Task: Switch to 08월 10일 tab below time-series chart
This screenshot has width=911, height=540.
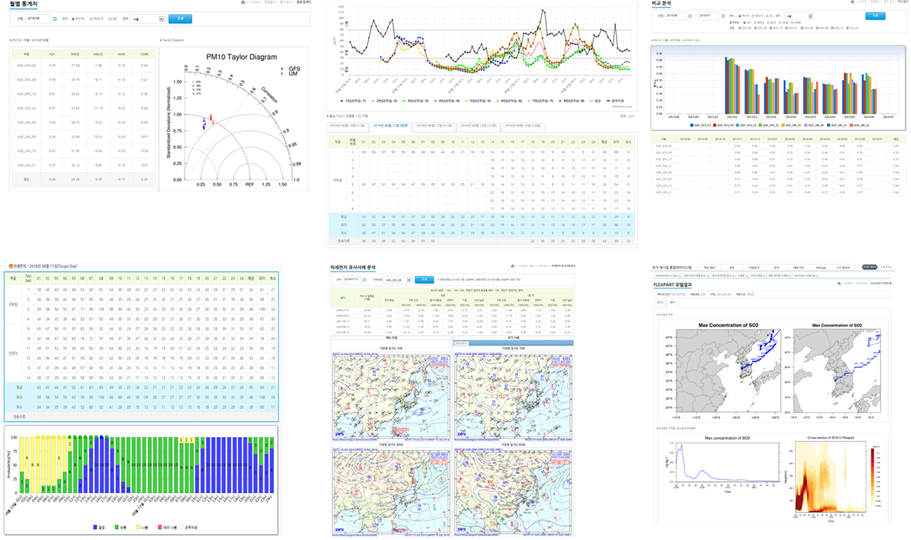Action: coord(347,126)
